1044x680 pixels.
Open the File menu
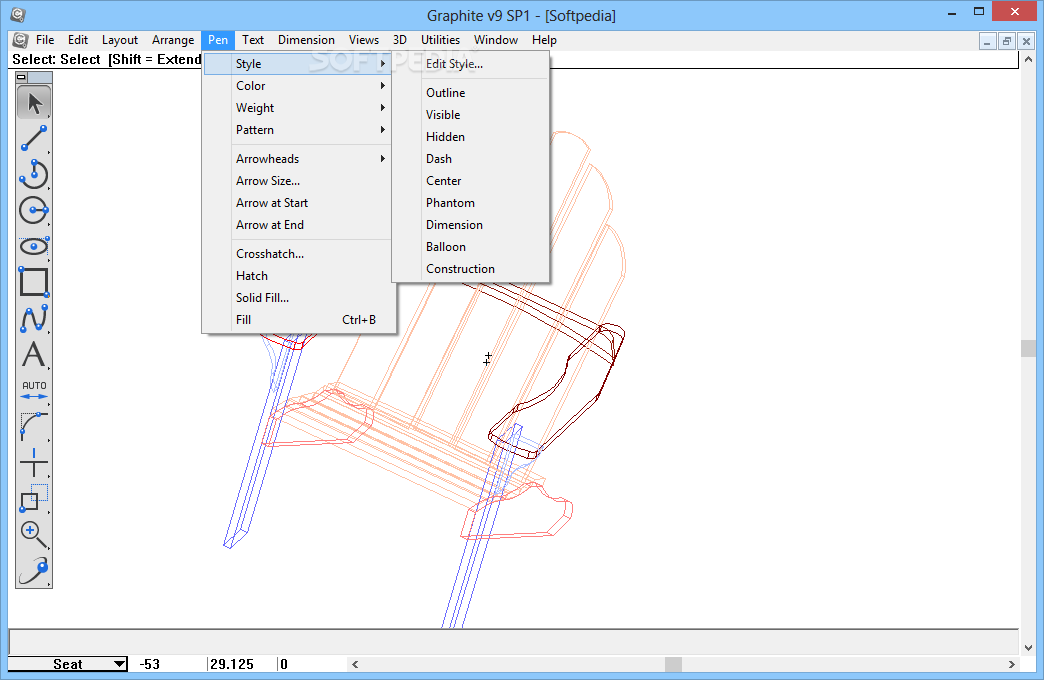(45, 40)
